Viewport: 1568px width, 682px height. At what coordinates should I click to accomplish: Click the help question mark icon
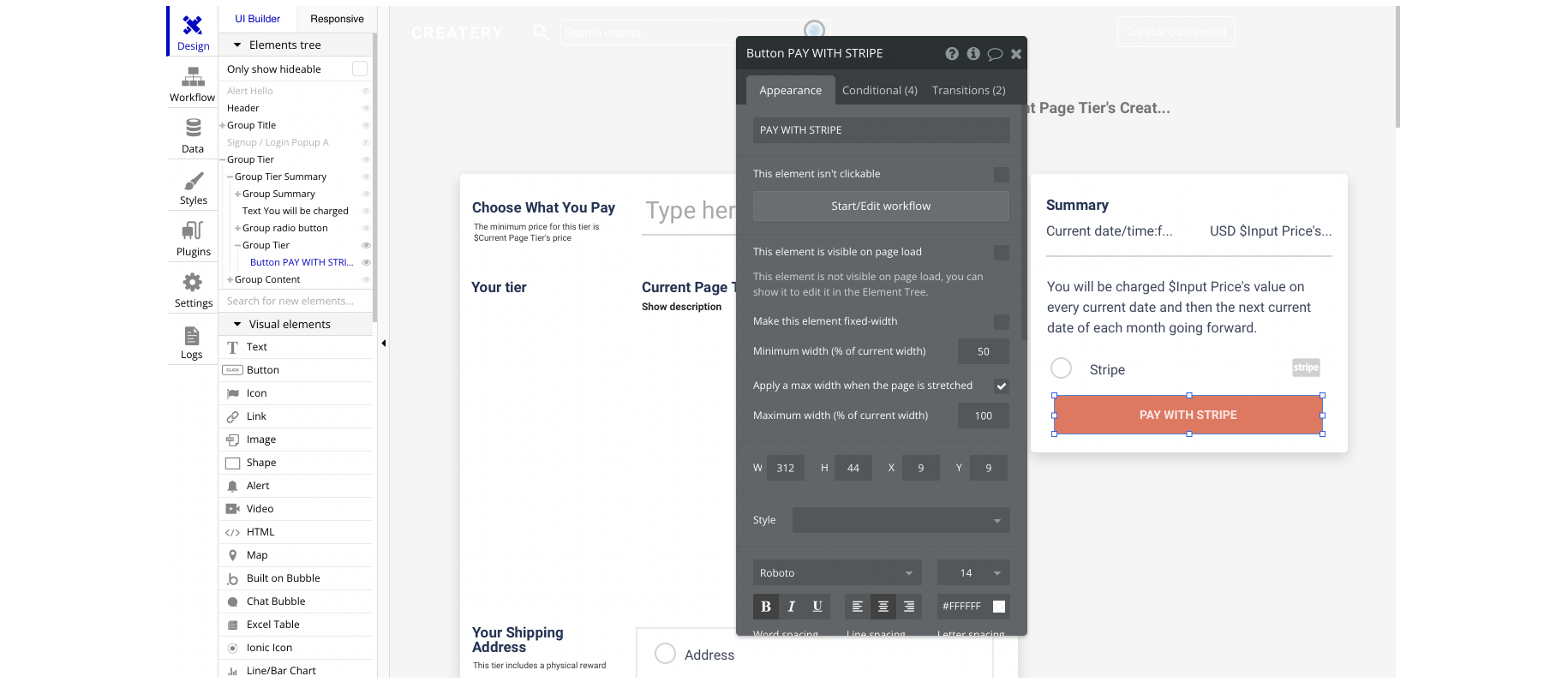coord(952,54)
